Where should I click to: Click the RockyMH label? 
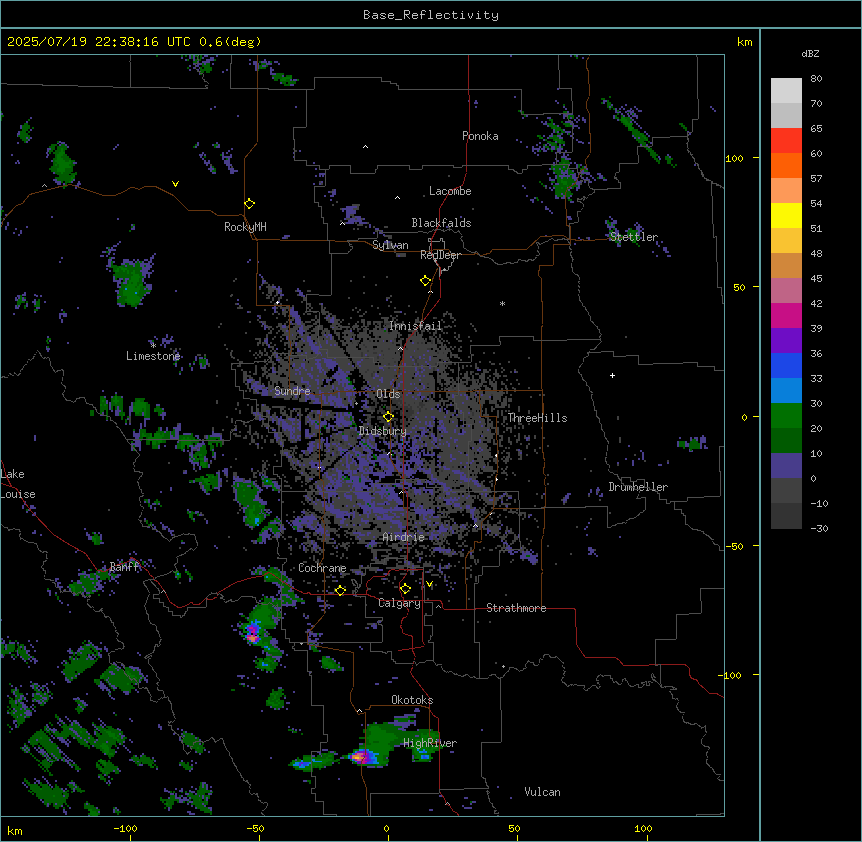(x=245, y=227)
